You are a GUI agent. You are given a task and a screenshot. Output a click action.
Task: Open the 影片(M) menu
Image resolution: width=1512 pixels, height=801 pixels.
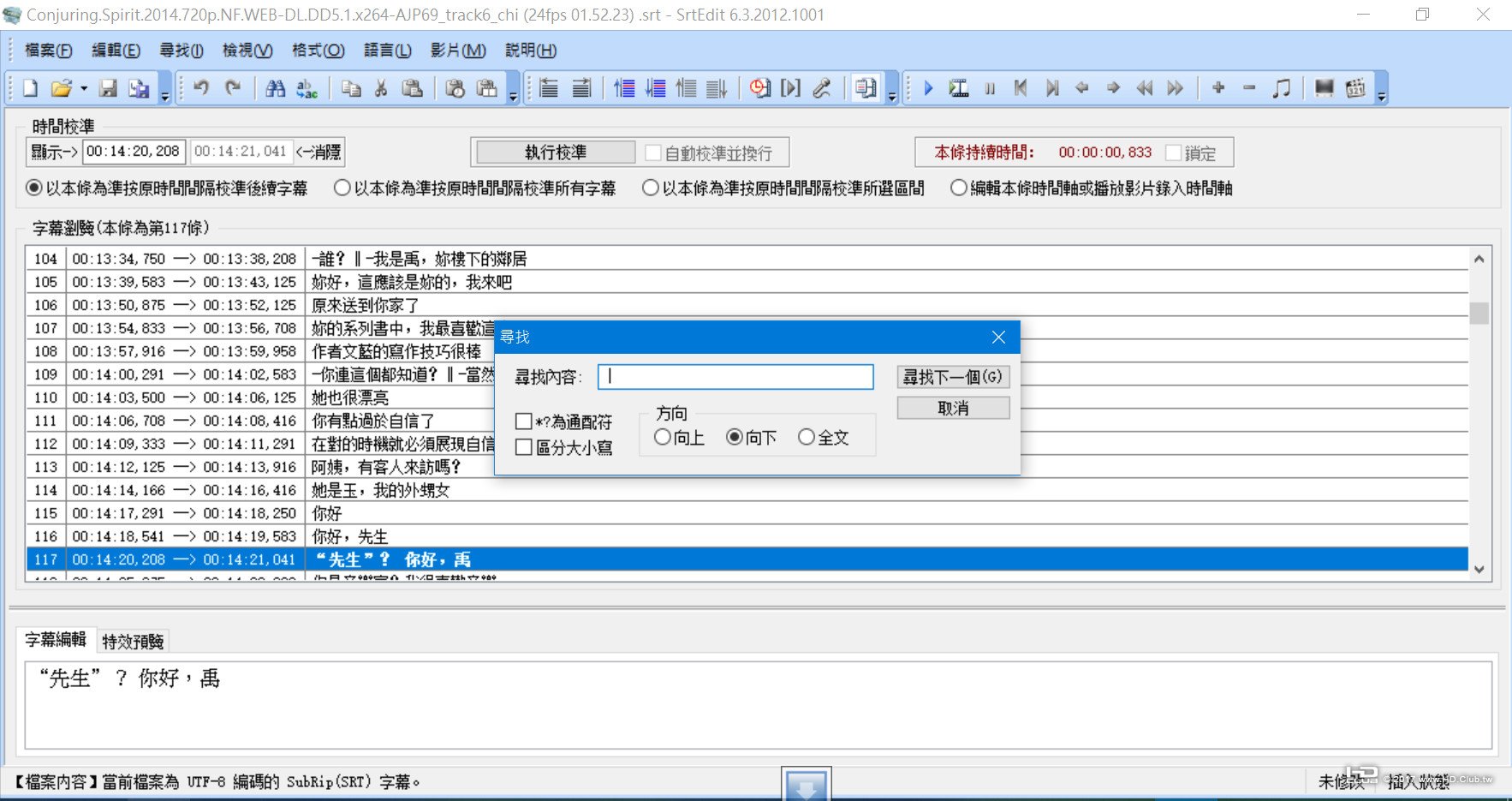tap(458, 51)
